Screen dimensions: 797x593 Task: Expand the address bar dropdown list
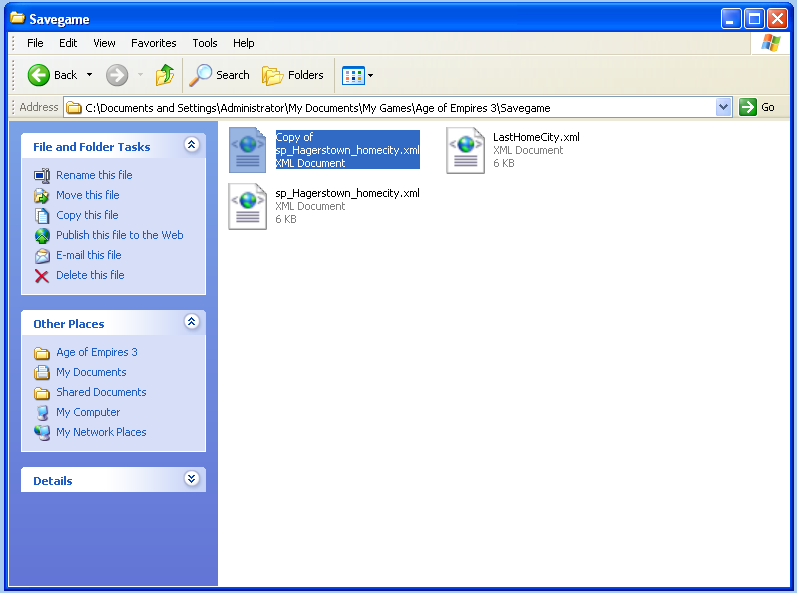click(723, 108)
